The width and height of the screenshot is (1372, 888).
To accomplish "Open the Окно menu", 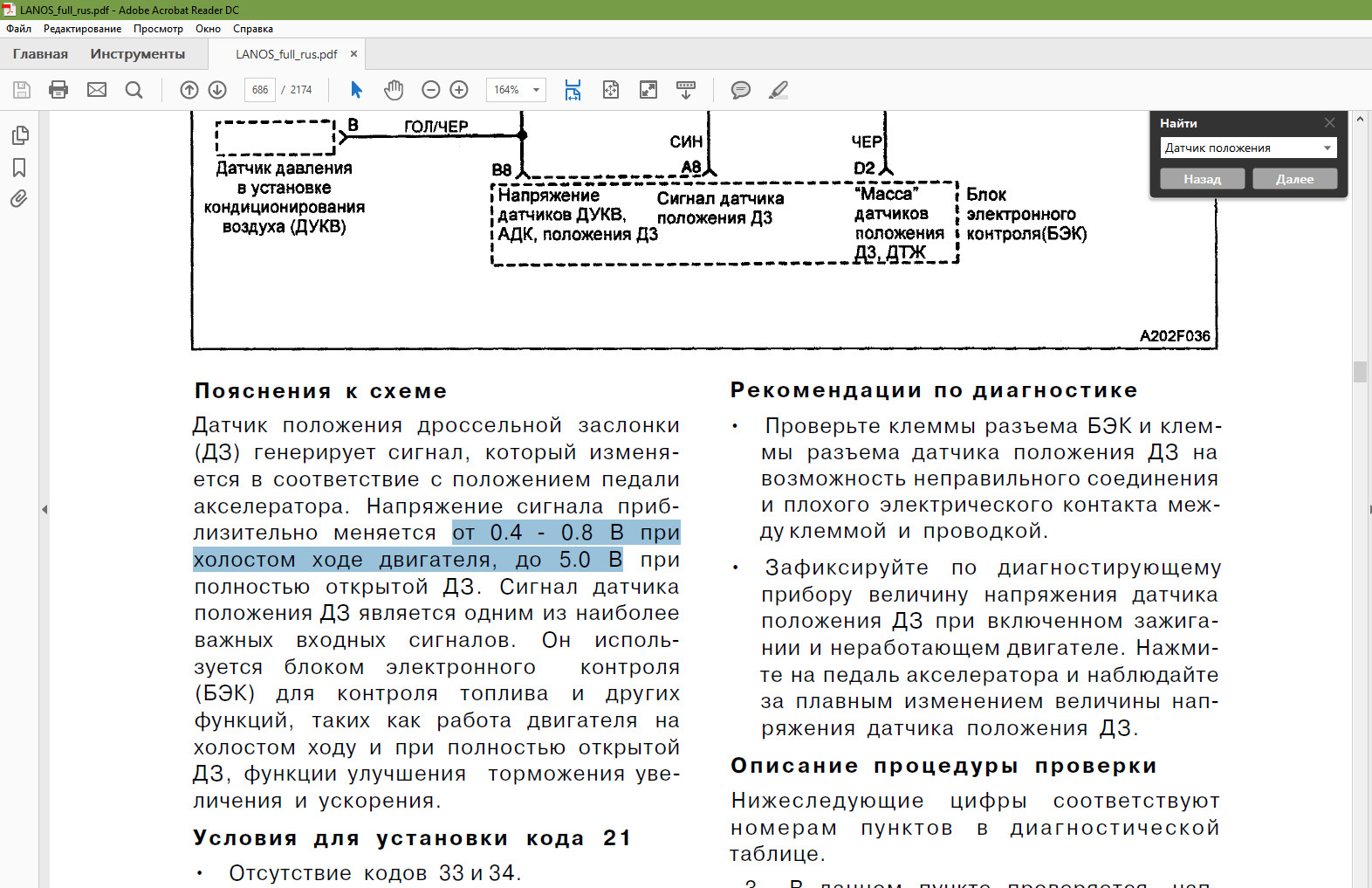I will coord(208,29).
